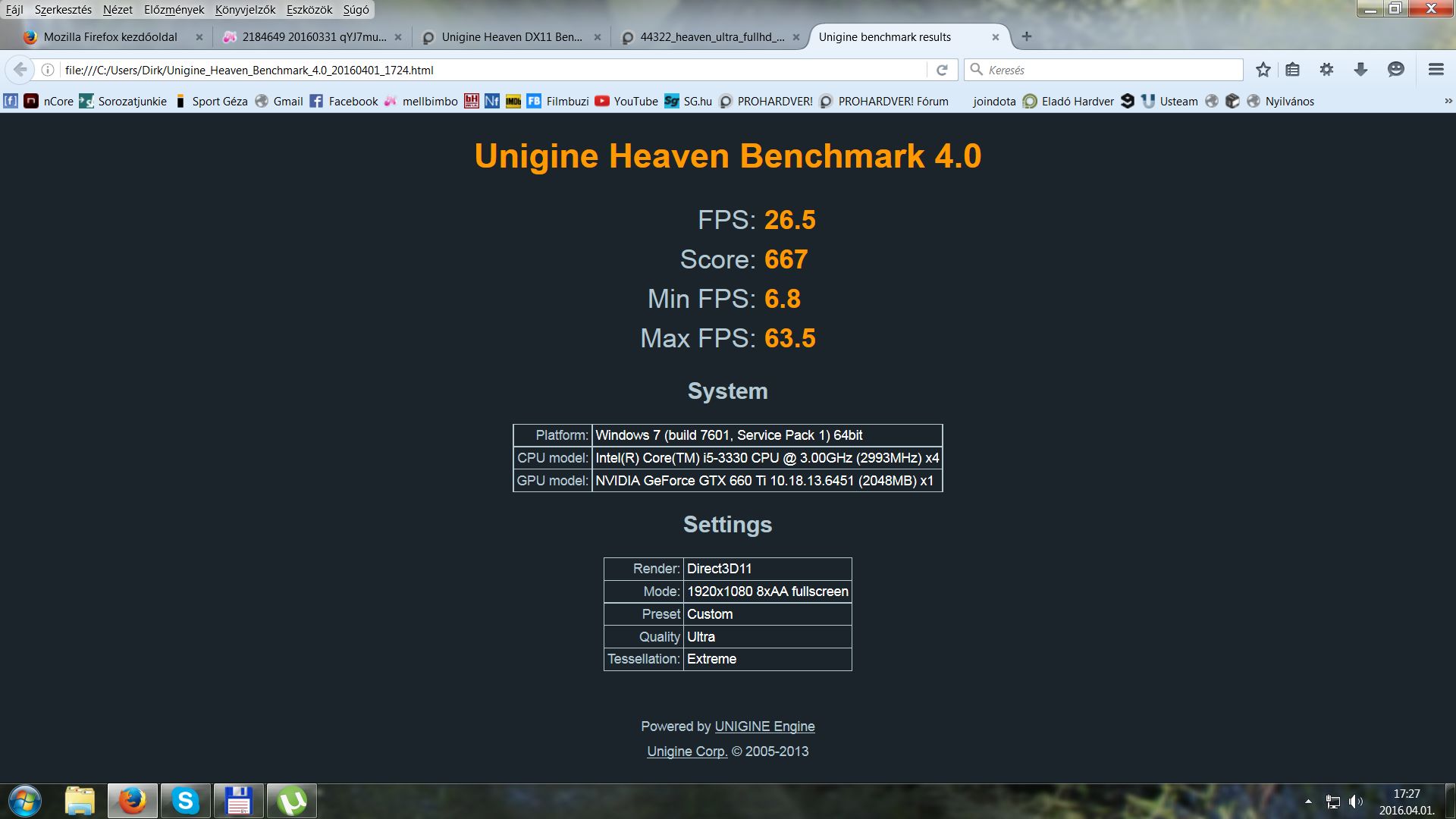Click the address bar with file URL
Screen dimensions: 1456x819
click(x=493, y=70)
